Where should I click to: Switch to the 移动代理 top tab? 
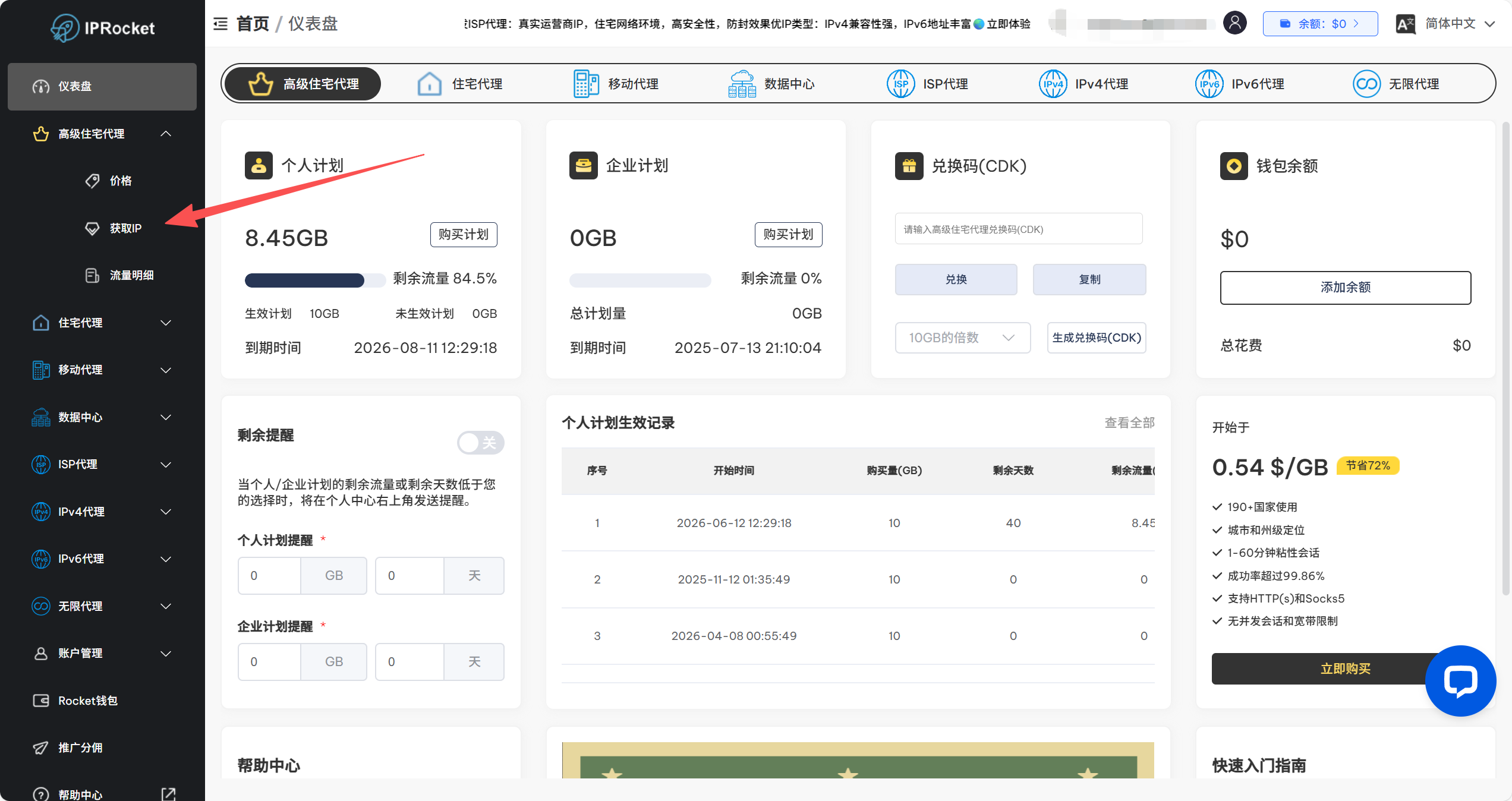coord(616,84)
